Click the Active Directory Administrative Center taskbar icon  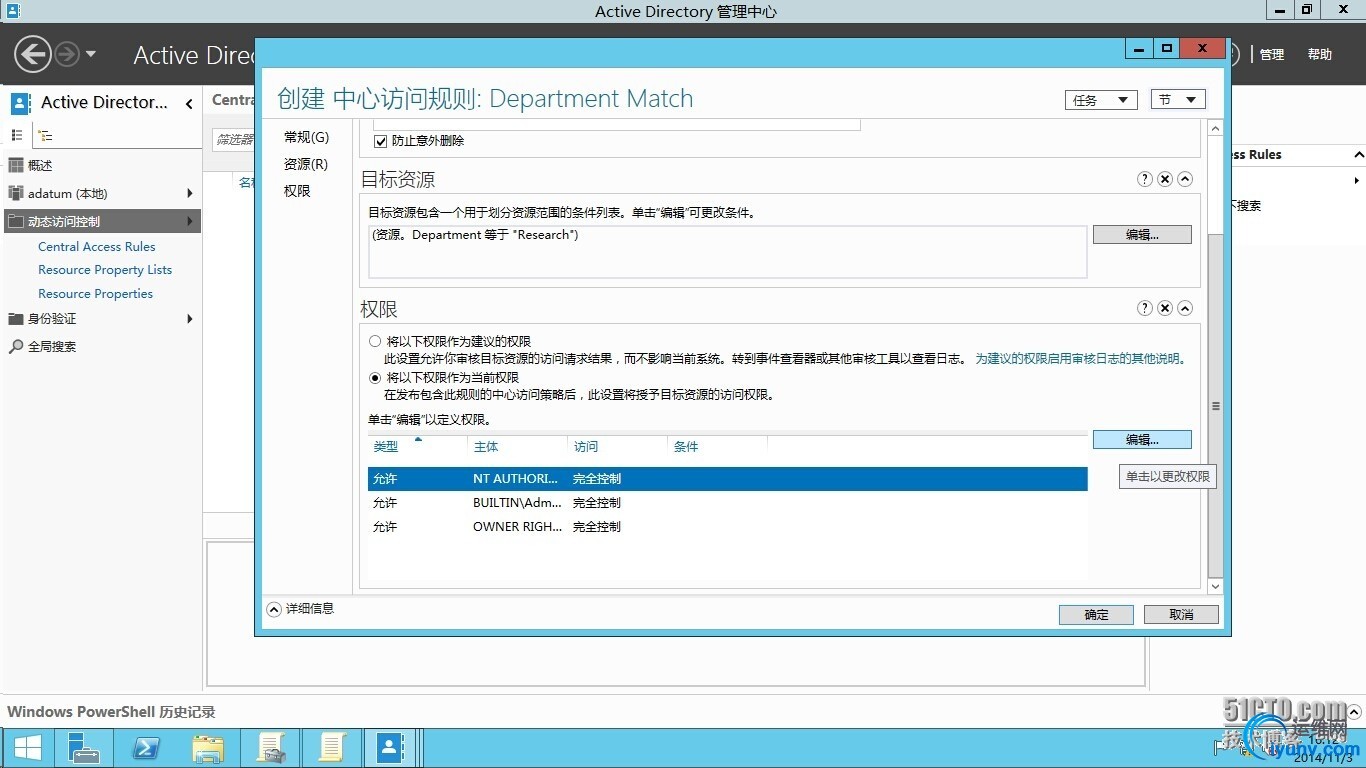[392, 748]
